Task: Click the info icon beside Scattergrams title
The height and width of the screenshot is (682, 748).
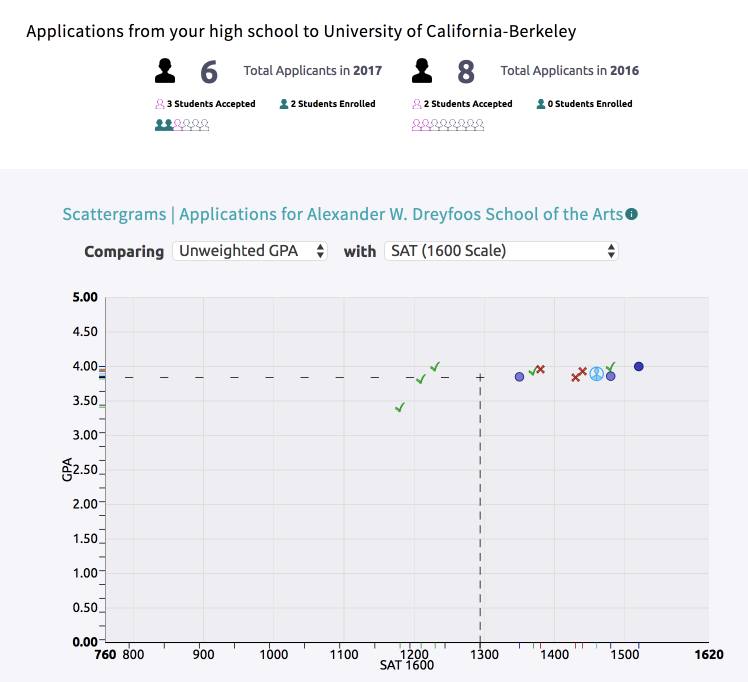Action: pyautogui.click(x=631, y=214)
